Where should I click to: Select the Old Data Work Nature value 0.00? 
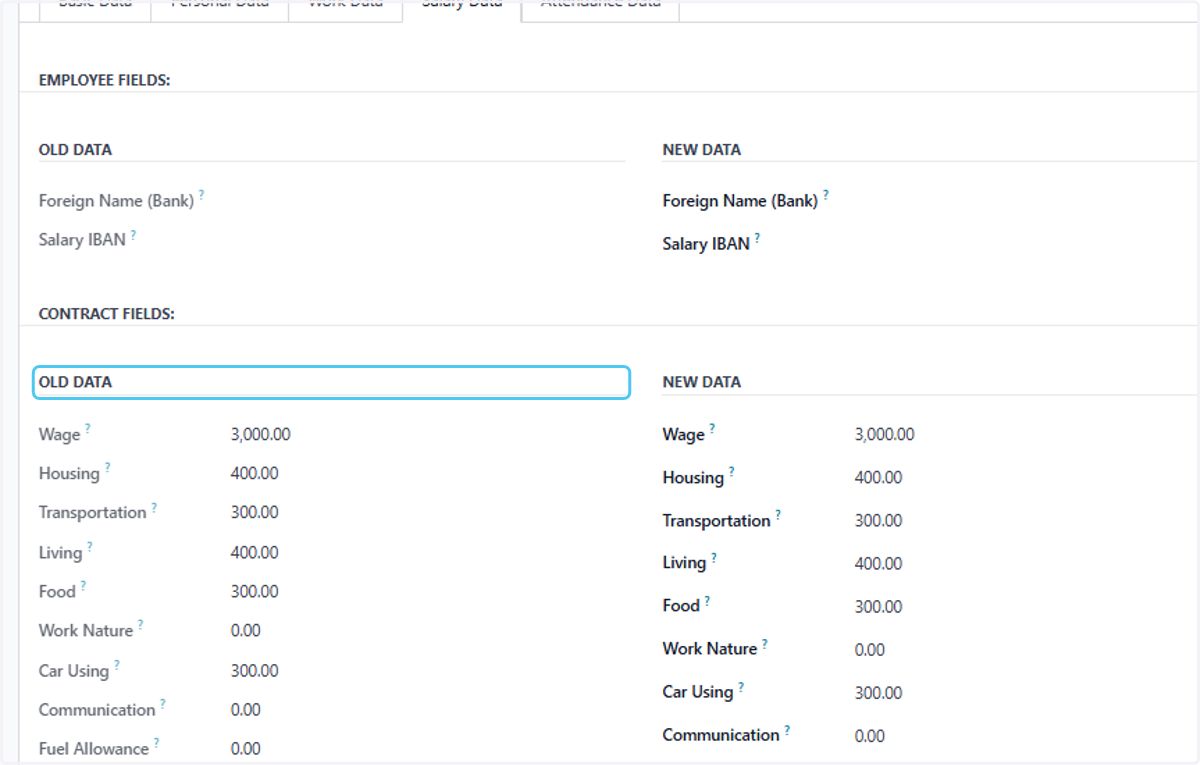(x=246, y=630)
